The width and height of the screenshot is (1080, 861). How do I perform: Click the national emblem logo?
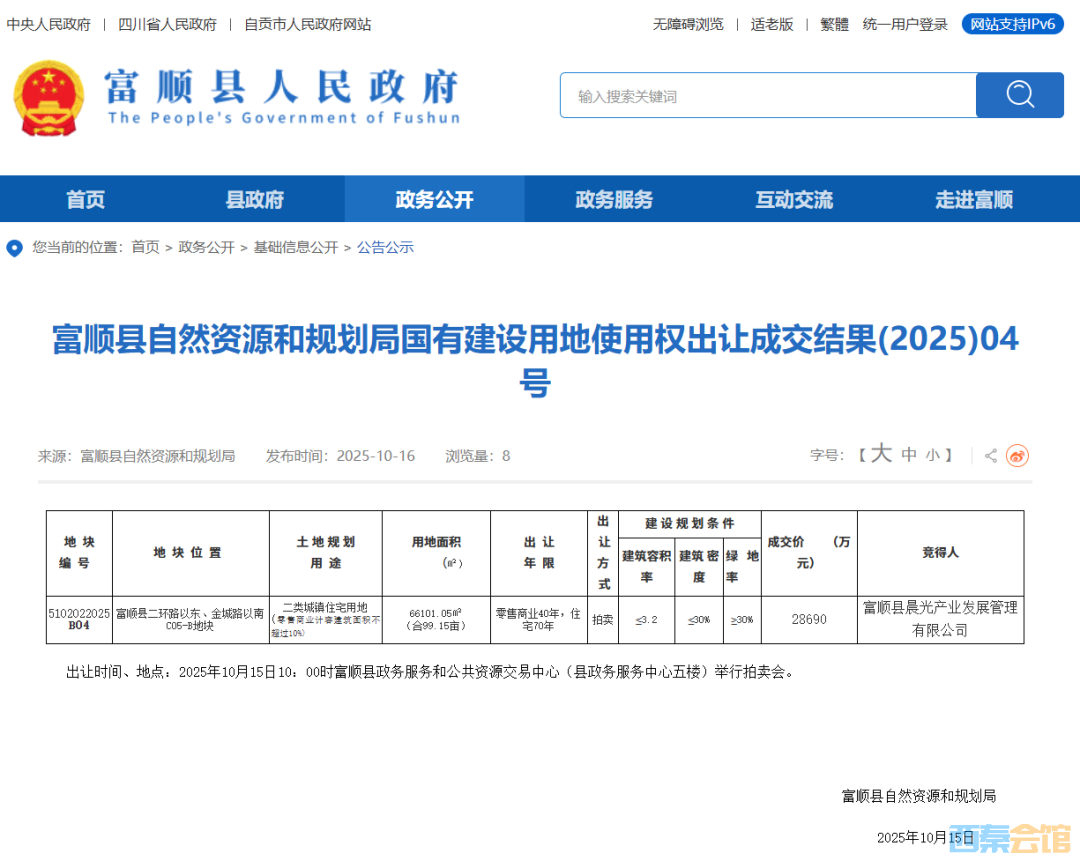49,98
